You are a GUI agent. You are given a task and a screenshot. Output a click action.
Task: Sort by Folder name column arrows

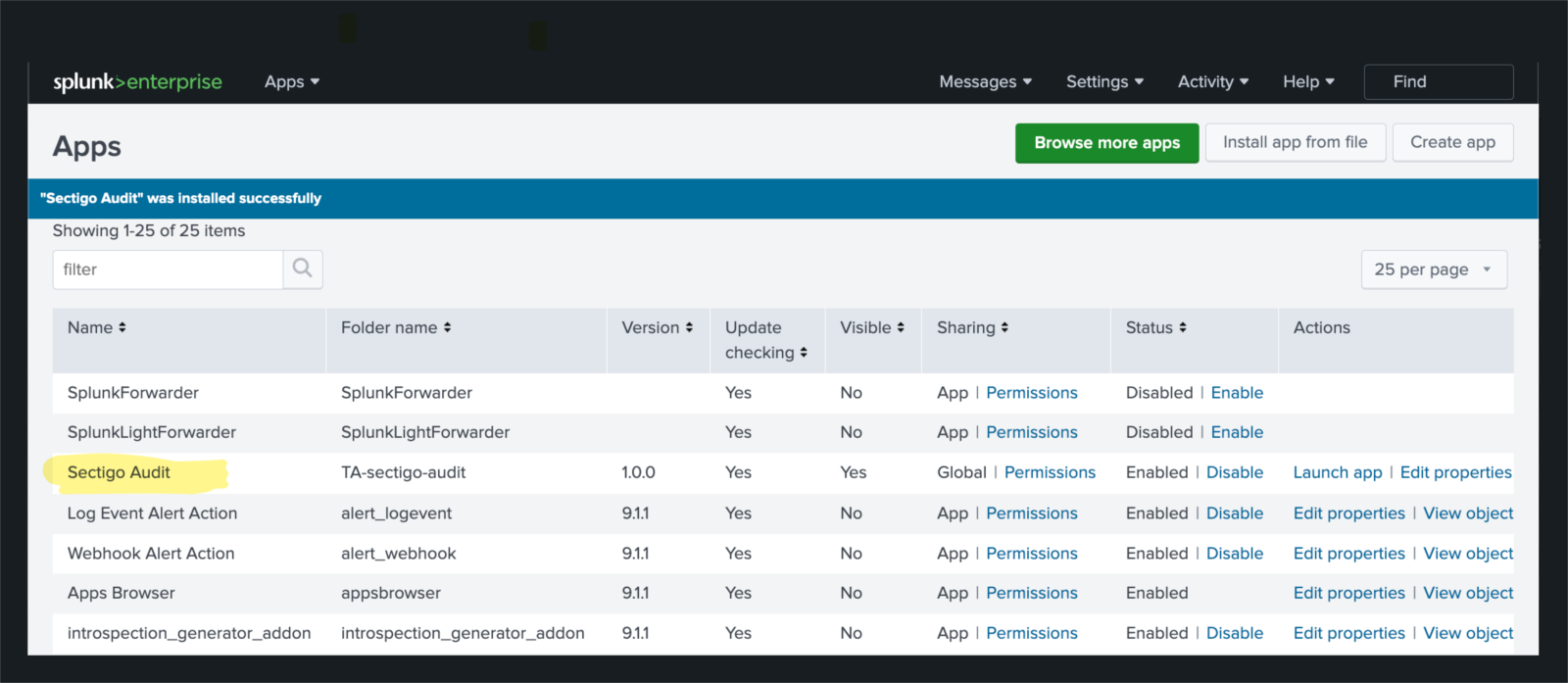(447, 327)
